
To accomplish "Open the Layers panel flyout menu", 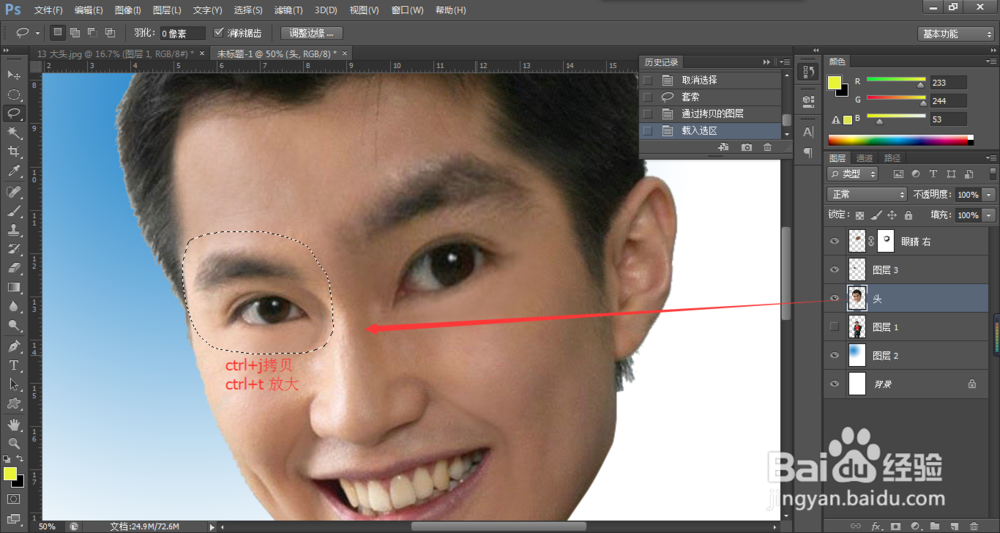I will (x=990, y=158).
